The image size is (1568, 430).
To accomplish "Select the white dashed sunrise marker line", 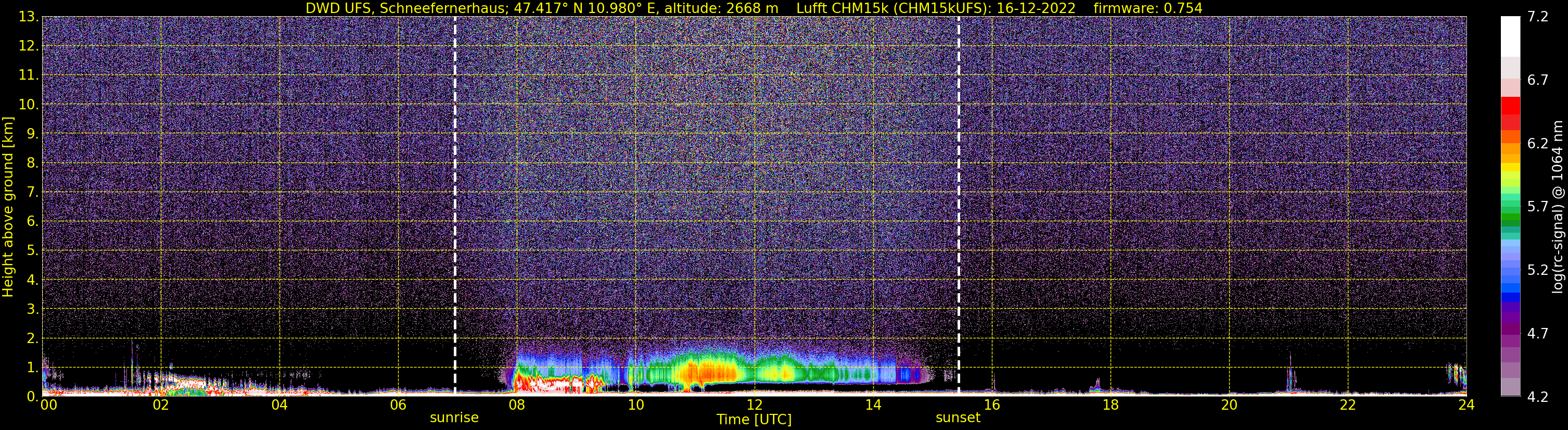I will tap(455, 206).
